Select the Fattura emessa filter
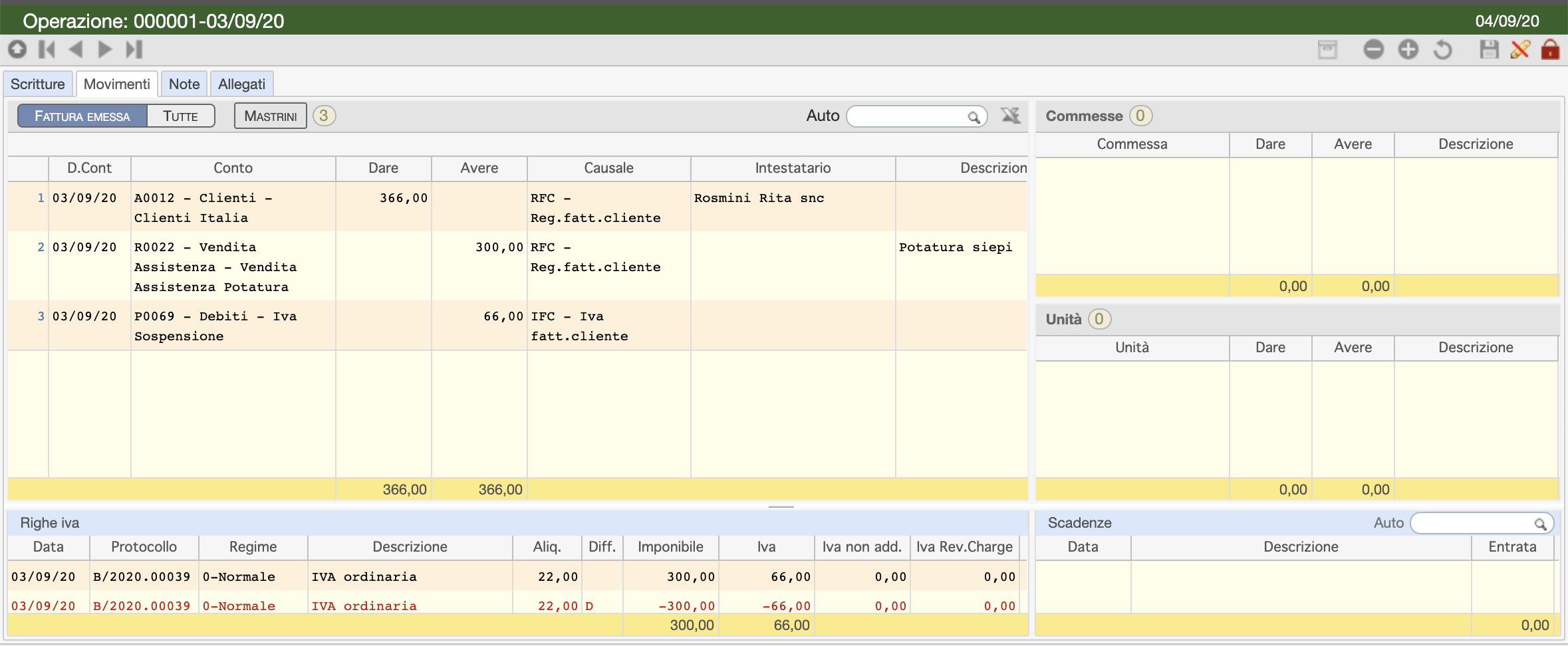Viewport: 1568px width, 646px height. (82, 116)
